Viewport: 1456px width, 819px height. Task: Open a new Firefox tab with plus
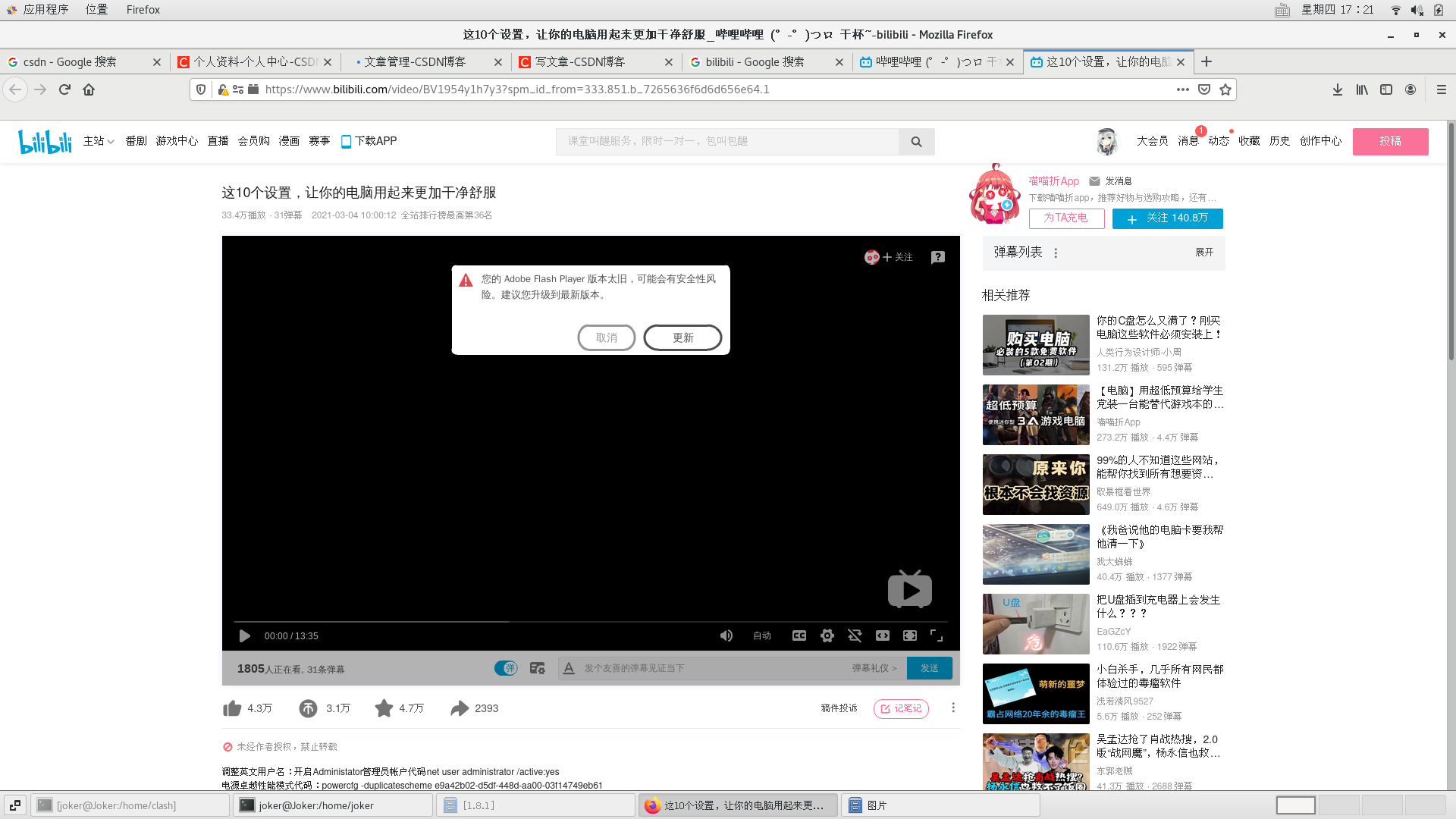click(1207, 61)
